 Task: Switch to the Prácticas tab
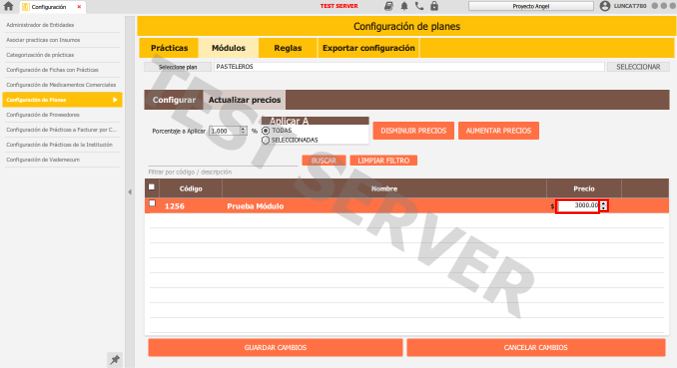[169, 48]
